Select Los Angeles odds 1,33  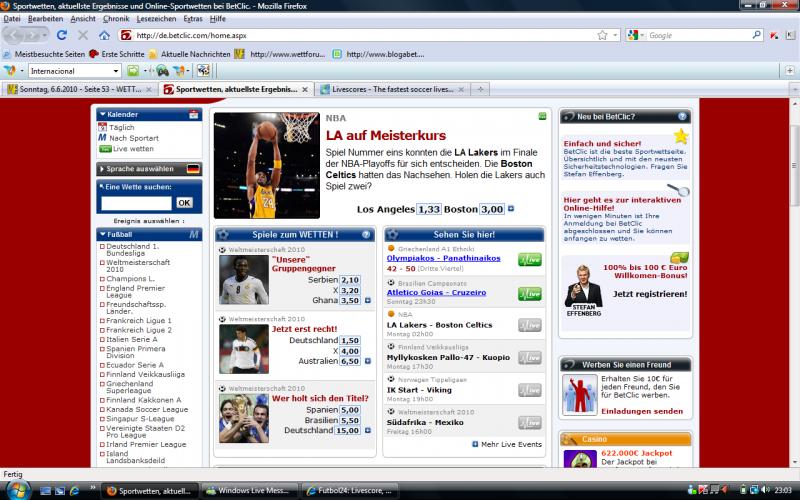point(429,209)
